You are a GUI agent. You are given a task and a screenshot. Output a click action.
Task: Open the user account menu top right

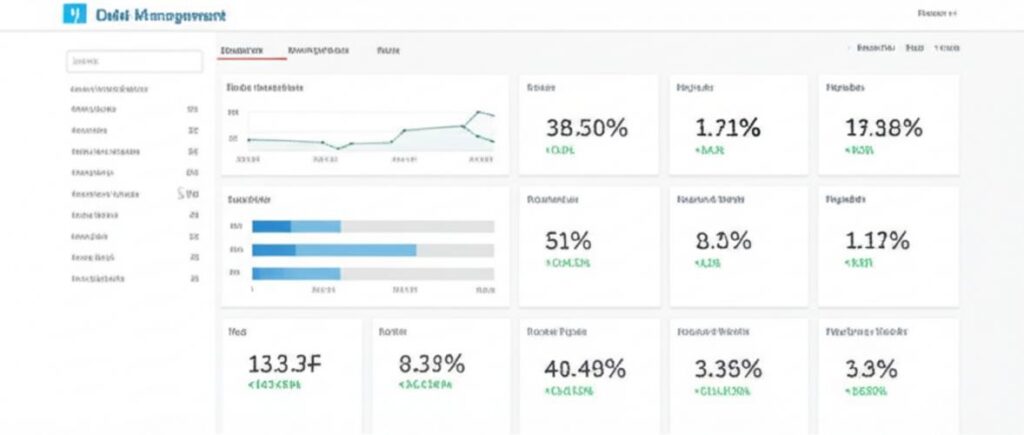tap(937, 13)
